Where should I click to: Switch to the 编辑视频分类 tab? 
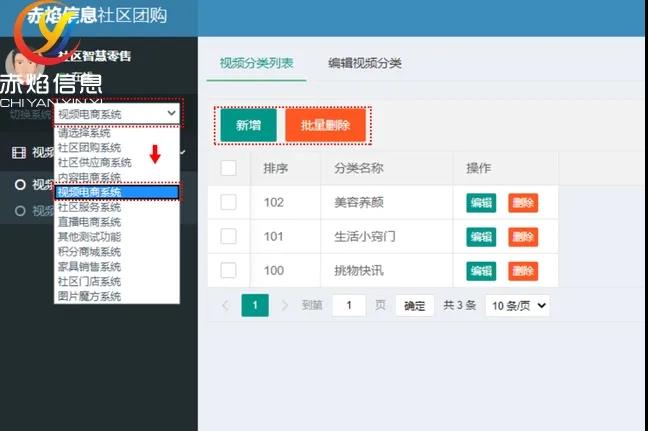tap(364, 63)
